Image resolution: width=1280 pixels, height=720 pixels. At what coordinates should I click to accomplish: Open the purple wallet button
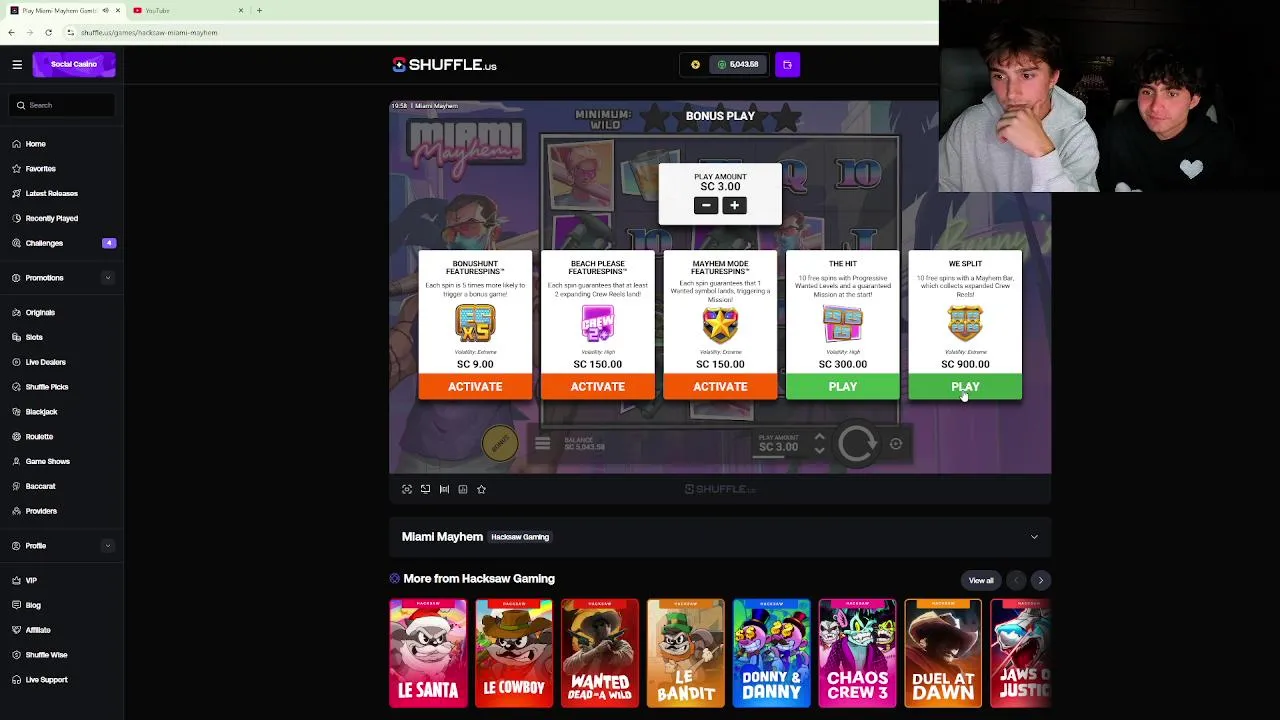787,64
